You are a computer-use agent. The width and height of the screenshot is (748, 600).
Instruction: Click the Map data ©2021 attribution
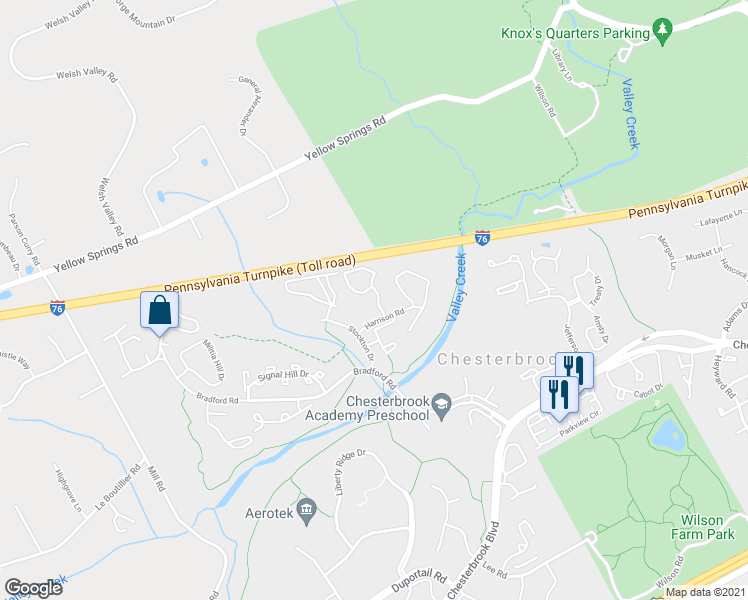(x=706, y=593)
